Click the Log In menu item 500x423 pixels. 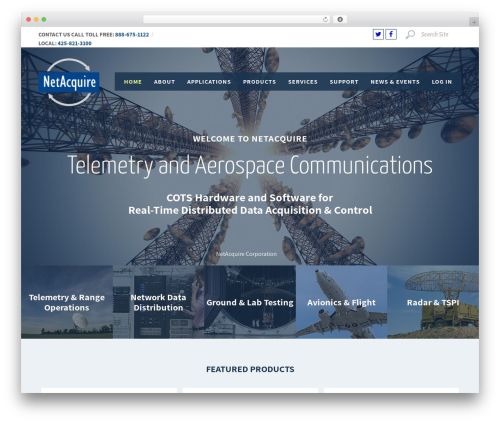(x=442, y=82)
